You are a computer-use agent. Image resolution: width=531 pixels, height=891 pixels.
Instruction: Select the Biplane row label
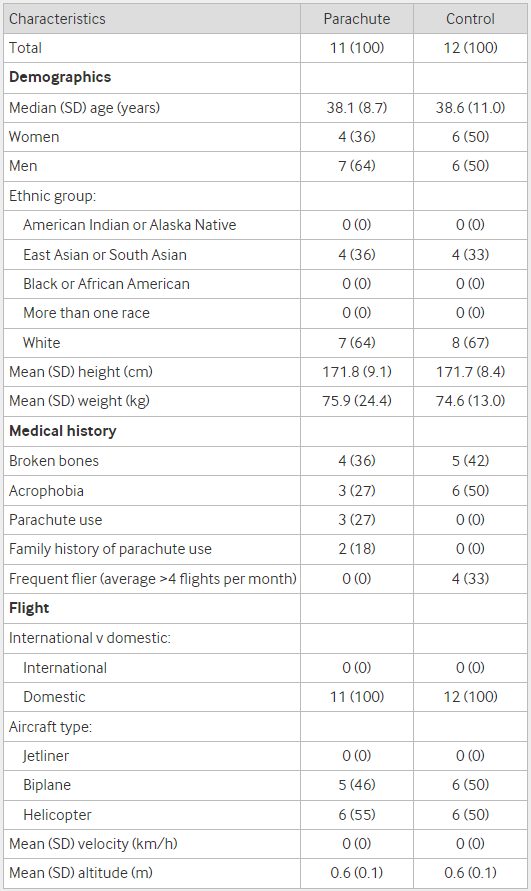coord(47,785)
